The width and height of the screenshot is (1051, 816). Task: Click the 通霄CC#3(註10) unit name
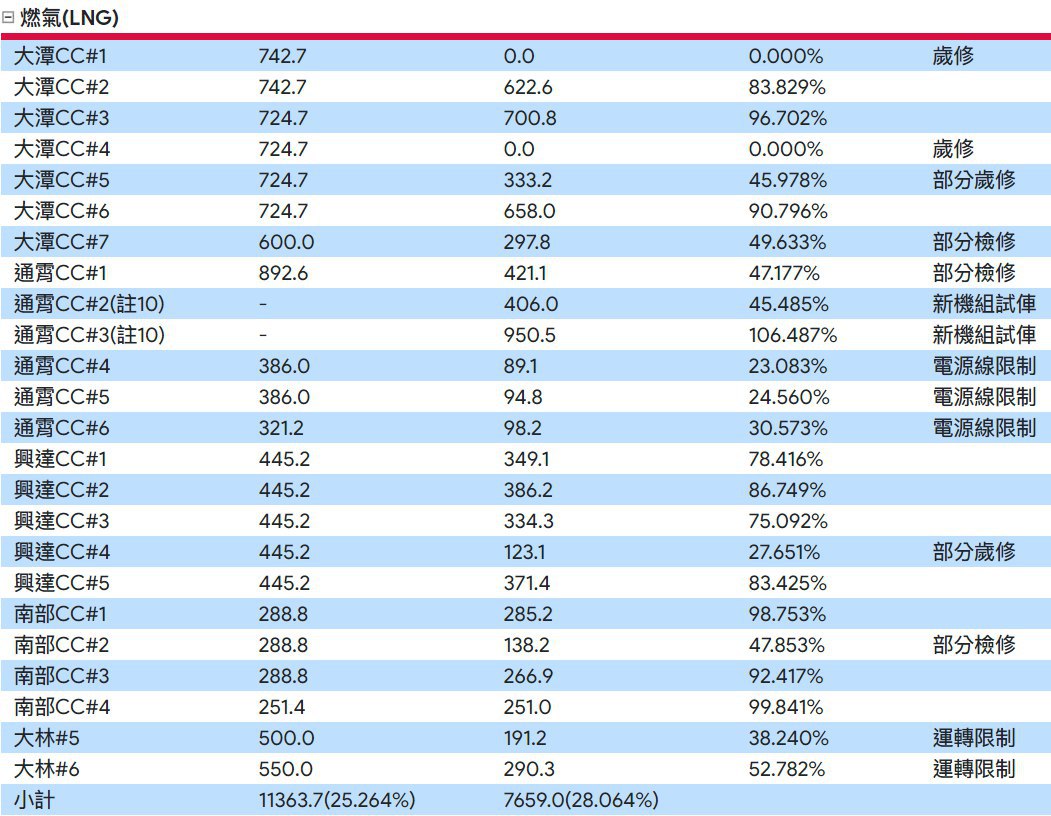pos(89,335)
